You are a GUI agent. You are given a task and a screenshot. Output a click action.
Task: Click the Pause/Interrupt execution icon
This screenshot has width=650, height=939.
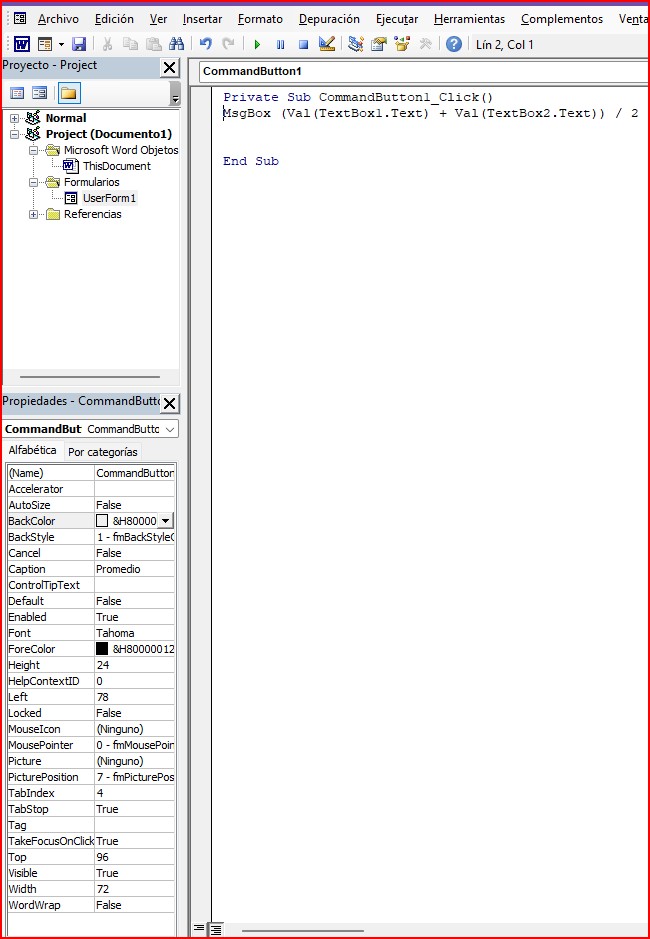click(x=280, y=44)
